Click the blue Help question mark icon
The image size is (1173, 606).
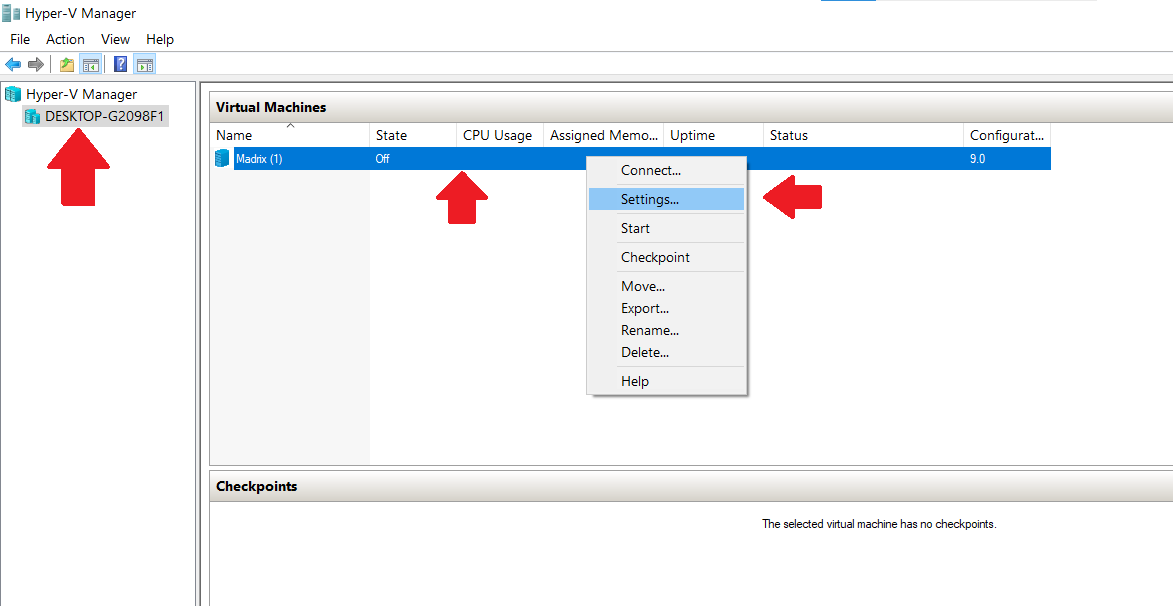(120, 64)
